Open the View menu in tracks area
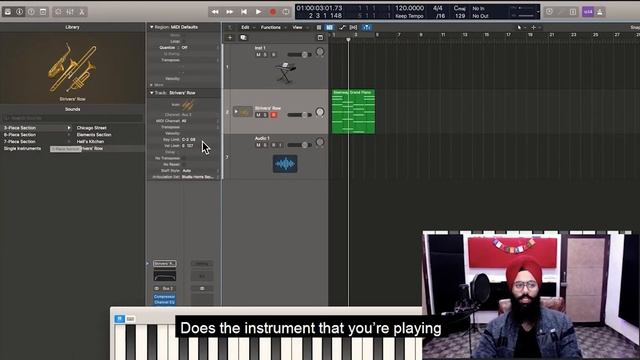The image size is (640, 360). [x=297, y=27]
